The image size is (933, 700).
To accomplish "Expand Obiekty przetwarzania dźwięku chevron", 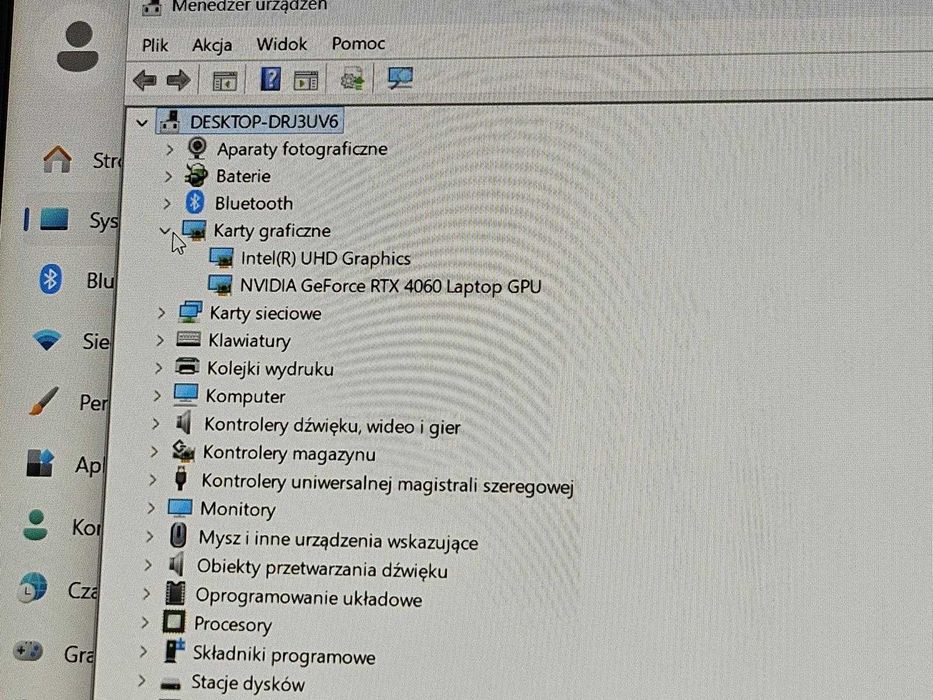I will point(148,564).
